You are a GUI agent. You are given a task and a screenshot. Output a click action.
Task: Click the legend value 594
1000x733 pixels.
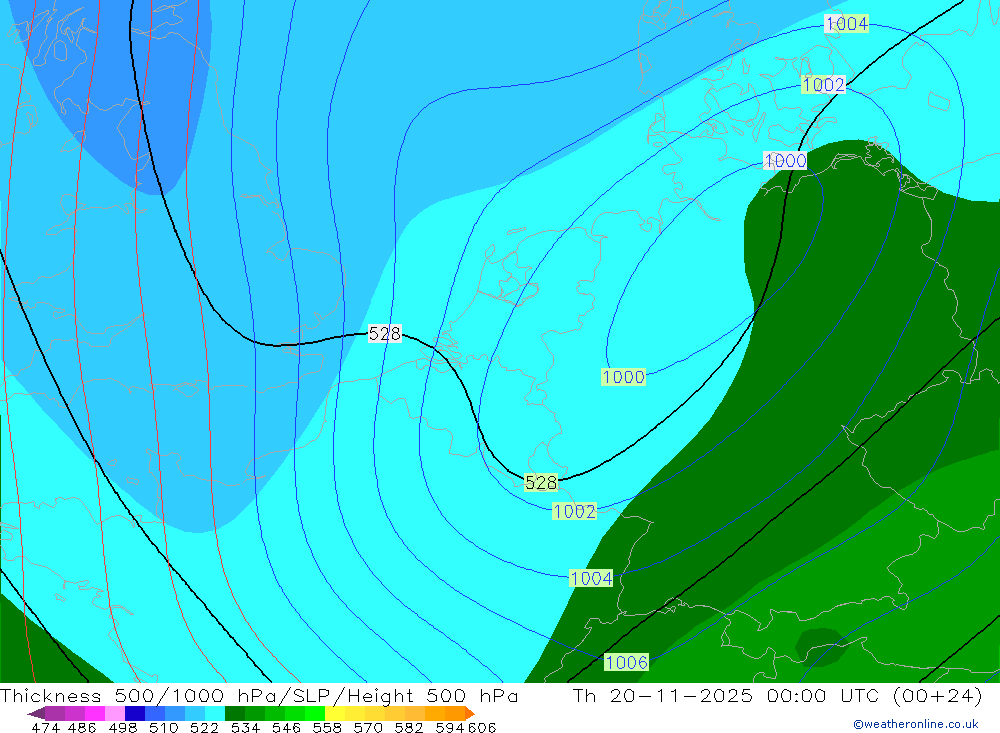pos(450,727)
